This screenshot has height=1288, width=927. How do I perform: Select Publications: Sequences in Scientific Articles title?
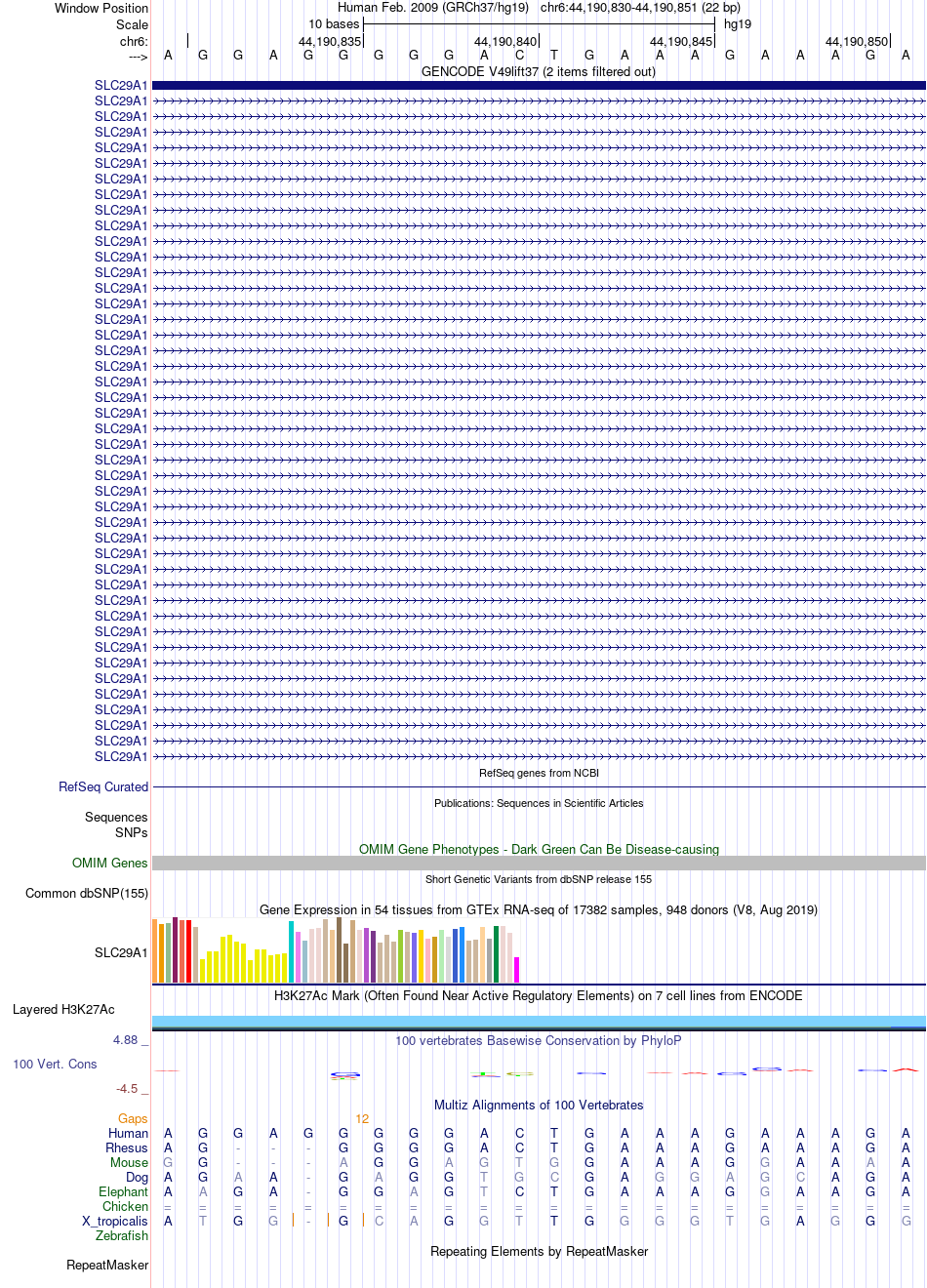point(539,803)
